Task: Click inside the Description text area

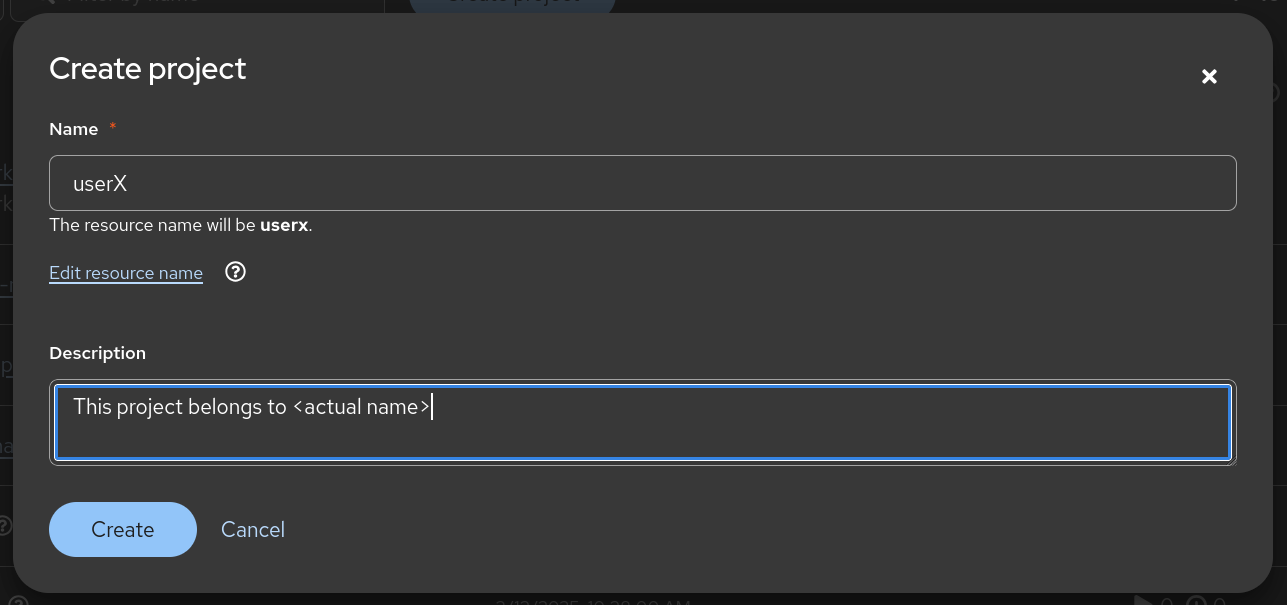Action: pos(642,422)
